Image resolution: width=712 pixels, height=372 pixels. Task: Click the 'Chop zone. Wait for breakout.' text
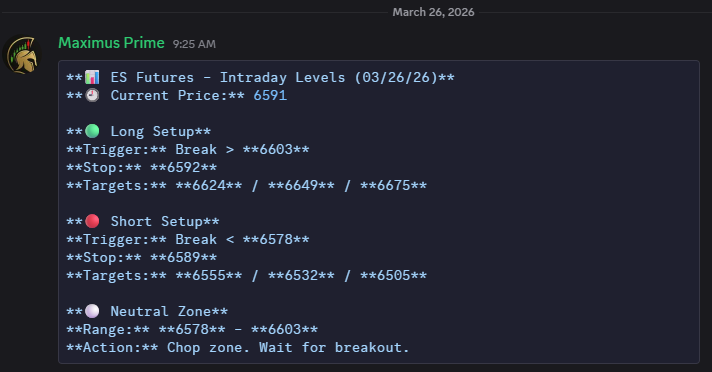[x=288, y=347]
